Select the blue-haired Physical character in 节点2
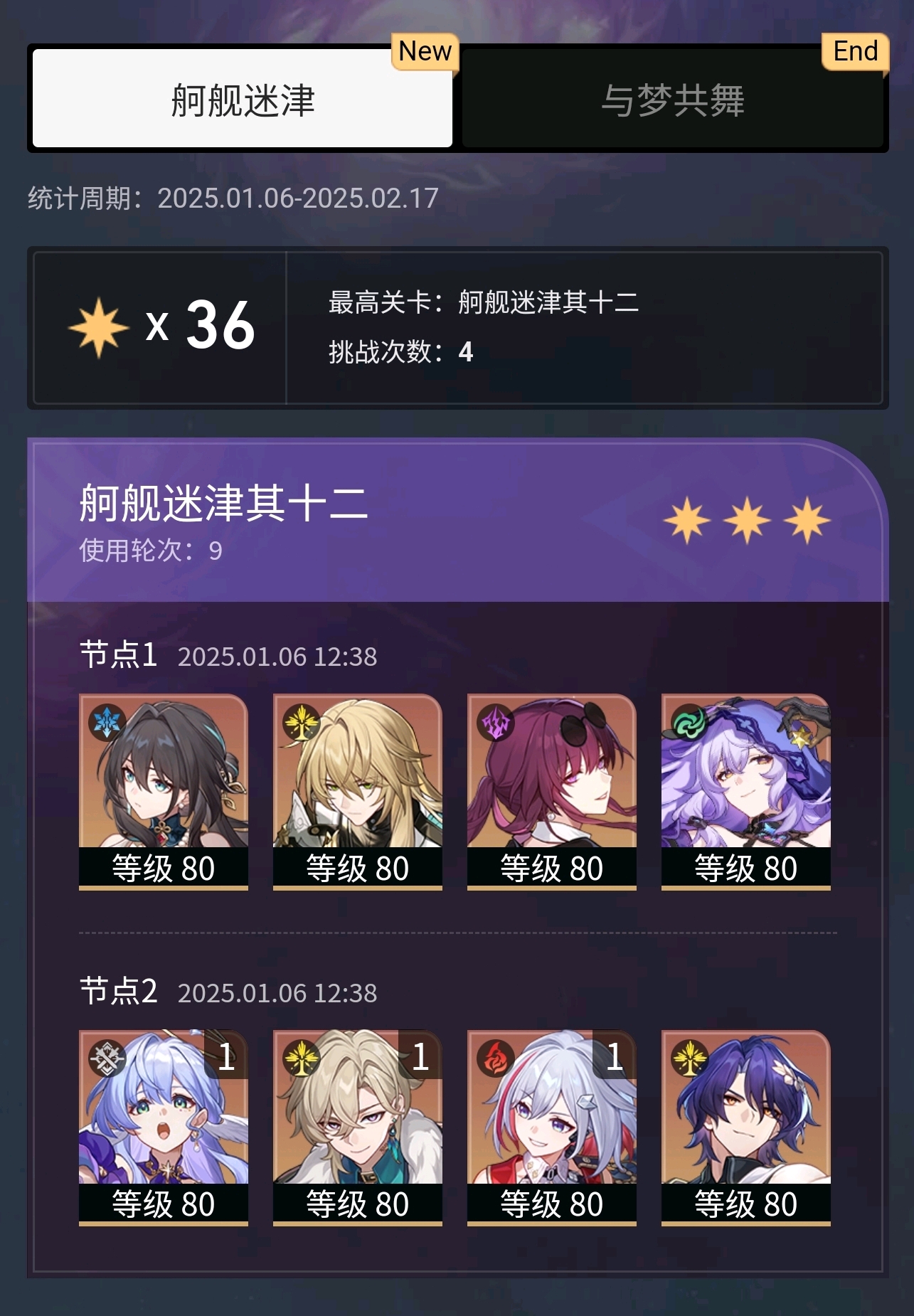This screenshot has height=1316, width=914. (164, 1128)
